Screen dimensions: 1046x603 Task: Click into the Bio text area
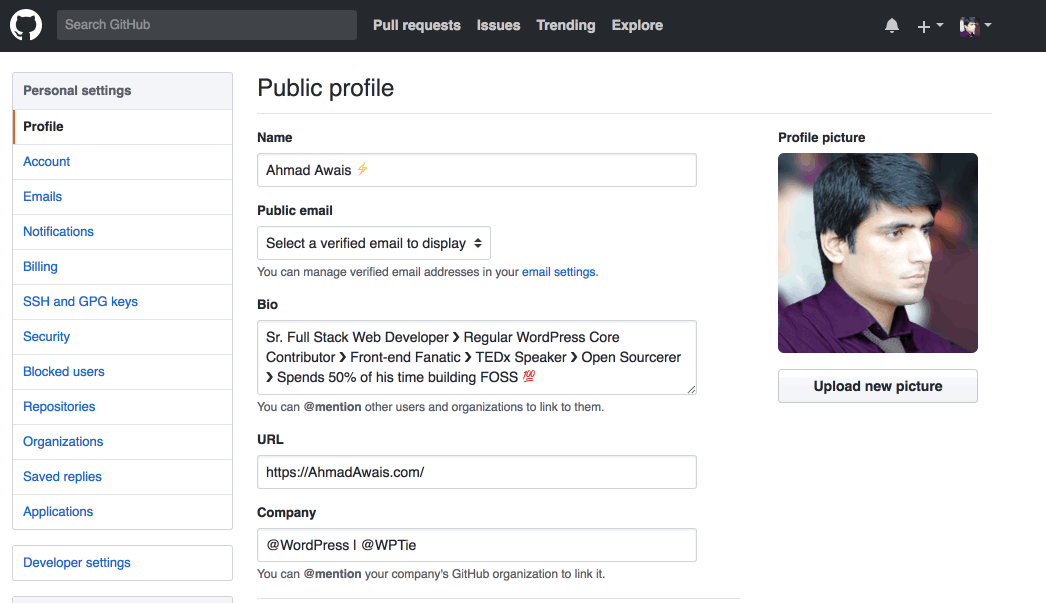point(476,357)
